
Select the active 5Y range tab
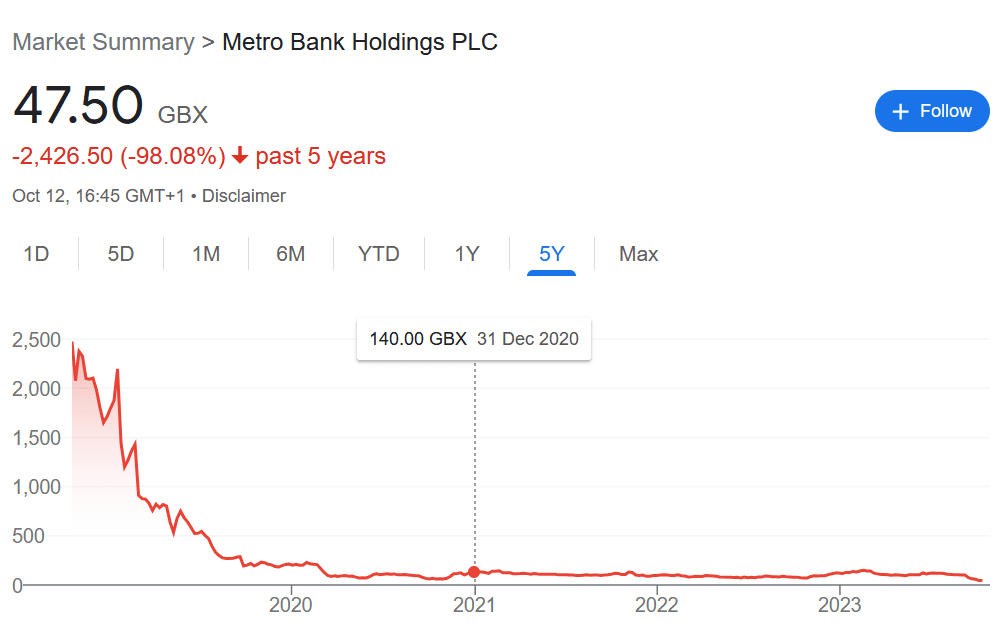(x=551, y=254)
